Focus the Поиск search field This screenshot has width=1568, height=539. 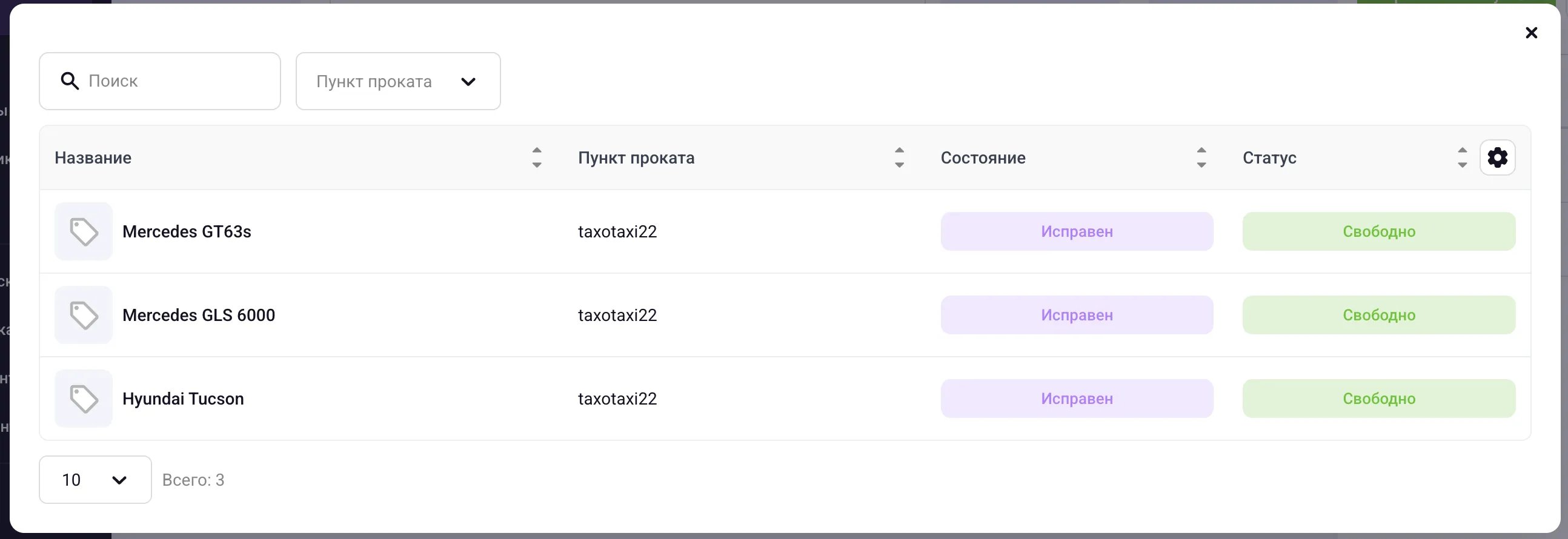coord(160,81)
